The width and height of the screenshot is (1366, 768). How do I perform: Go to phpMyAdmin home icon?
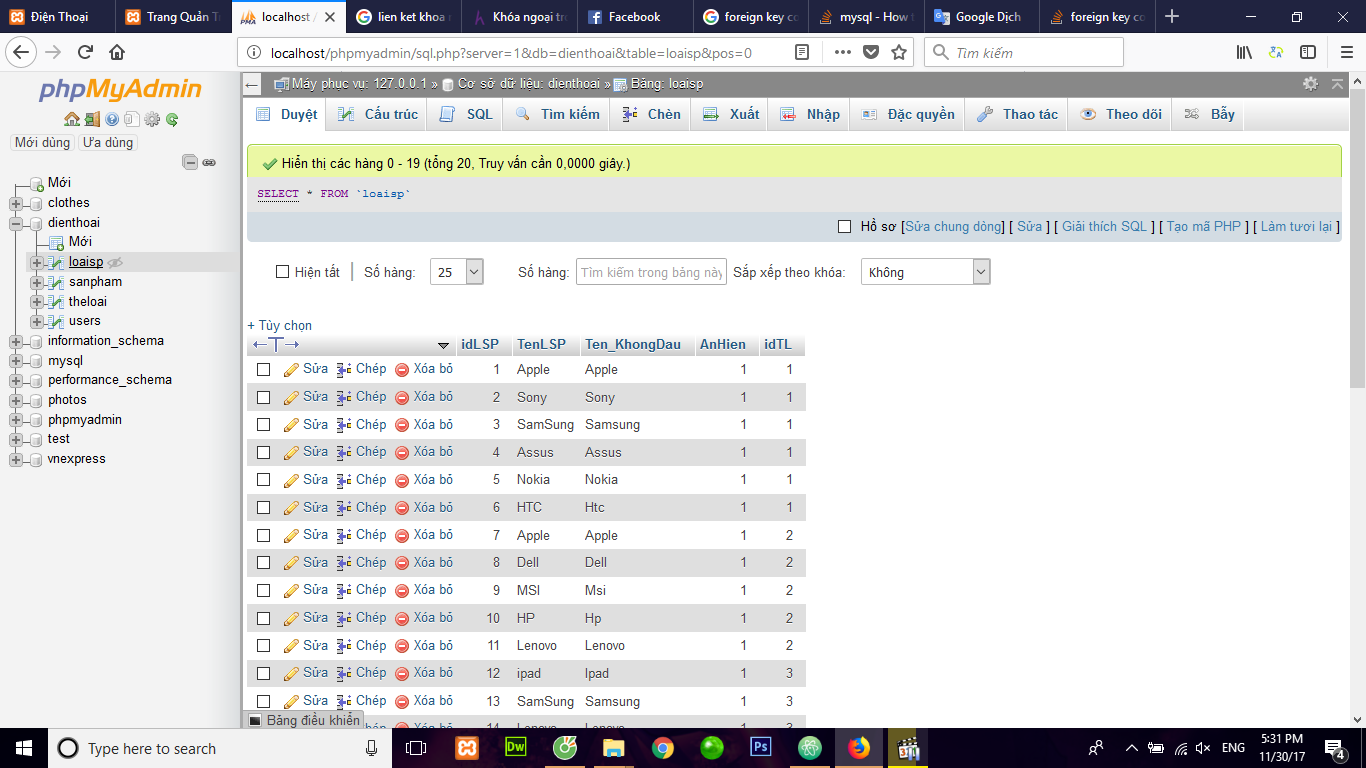point(72,119)
